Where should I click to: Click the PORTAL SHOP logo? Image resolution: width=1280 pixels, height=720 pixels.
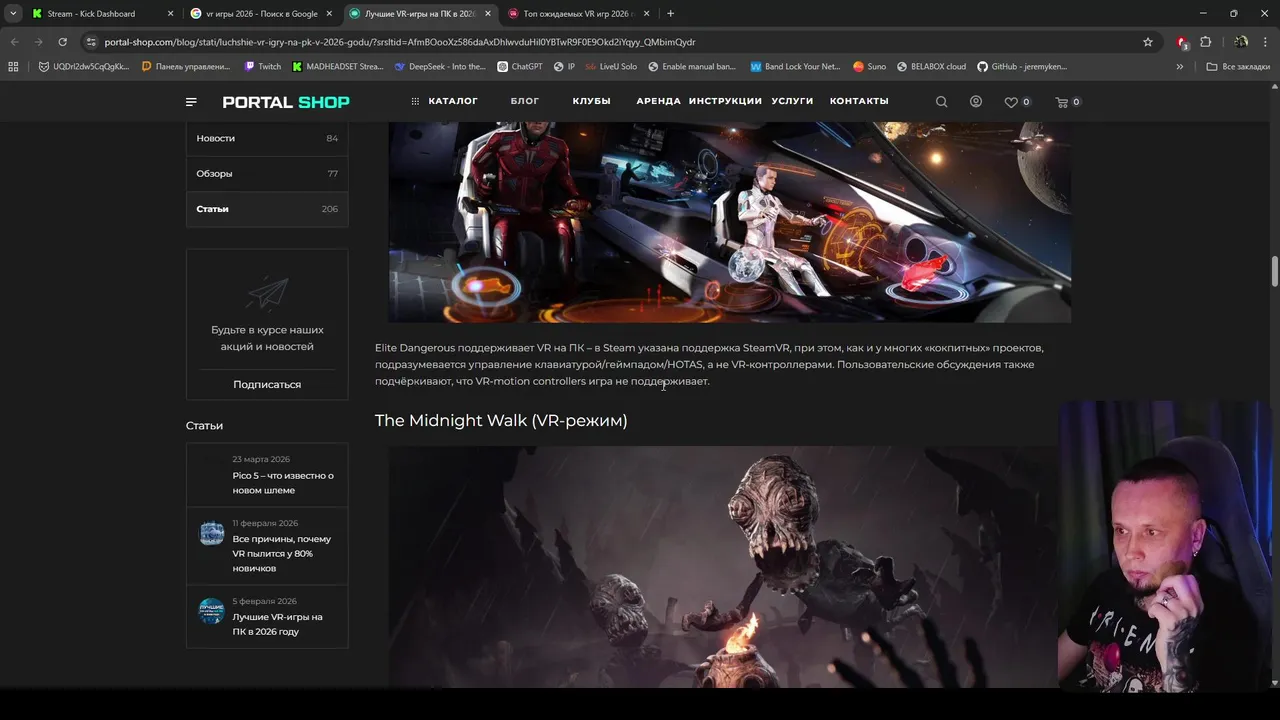[286, 102]
